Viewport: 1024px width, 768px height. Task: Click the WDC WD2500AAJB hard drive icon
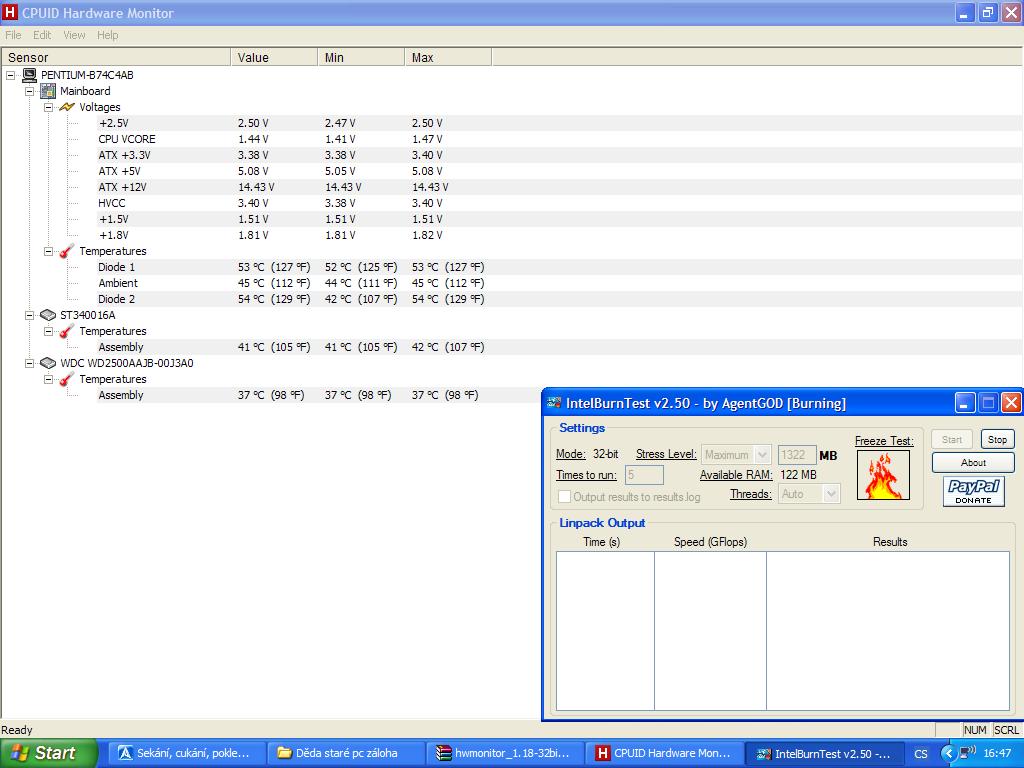click(x=48, y=363)
